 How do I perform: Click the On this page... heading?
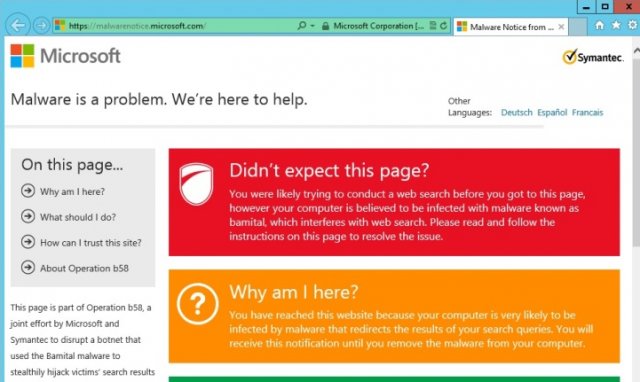click(72, 164)
